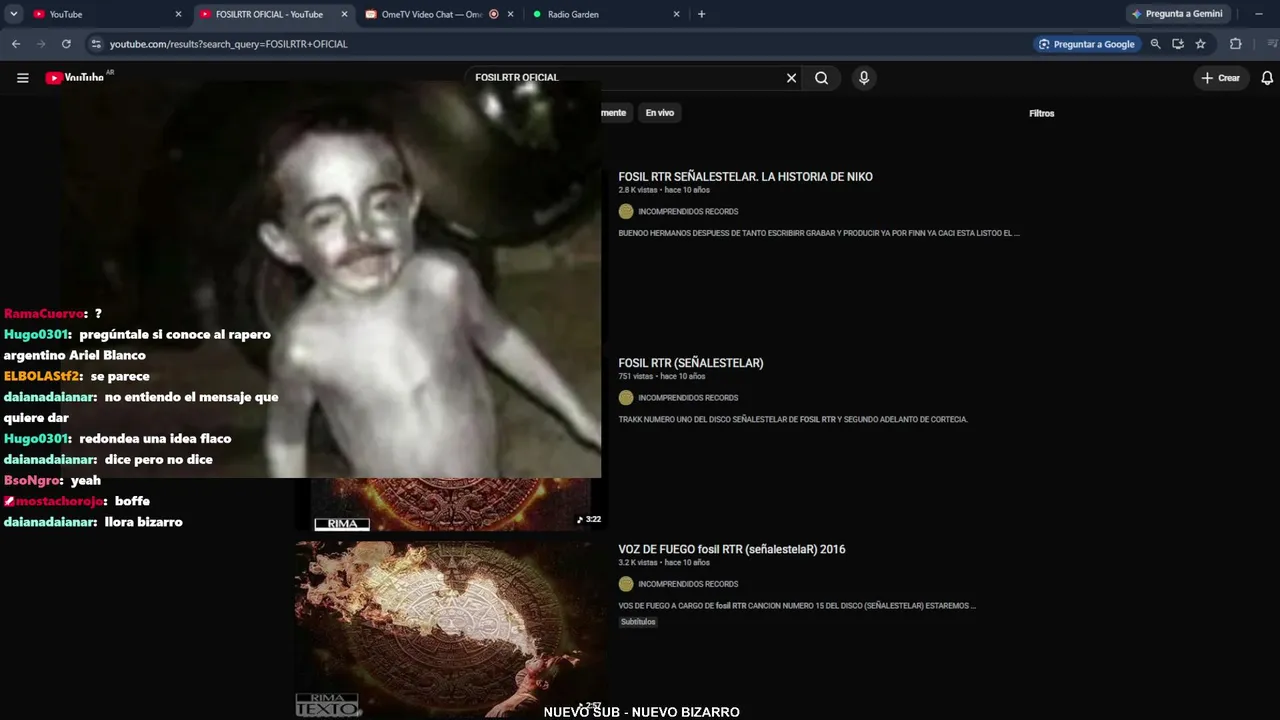Image resolution: width=1280 pixels, height=720 pixels.
Task: Start voice search with the microphone
Action: (864, 78)
